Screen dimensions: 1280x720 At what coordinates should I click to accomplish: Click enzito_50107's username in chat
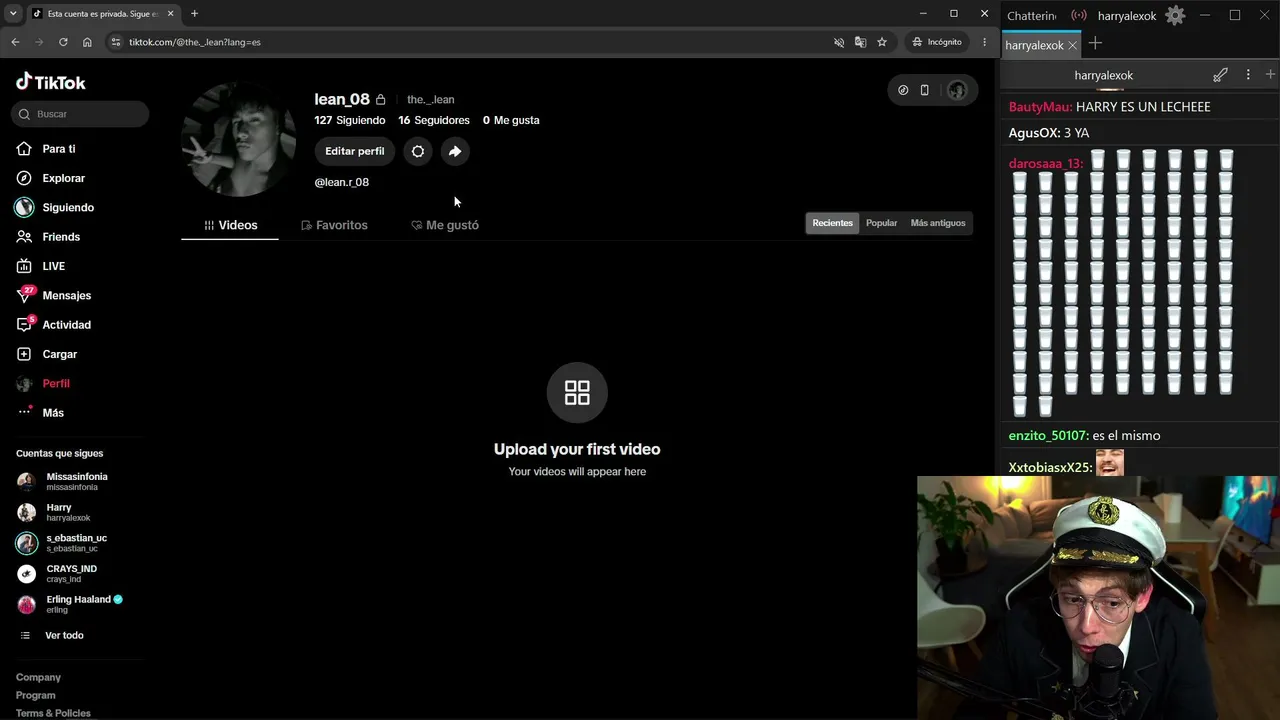tap(1048, 436)
